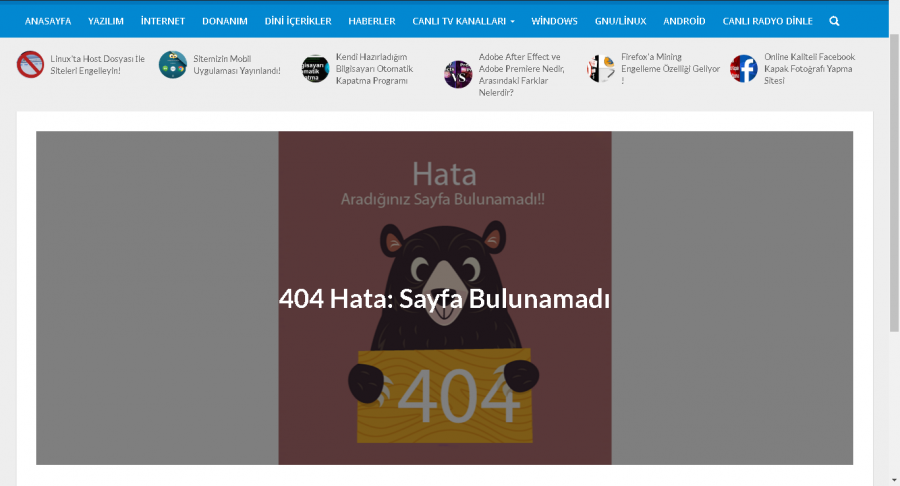Screen dimensions: 900x486
Task: Open 'Adobe After Effect ve Adobe Premiere Nedir' post
Action: pos(521,75)
